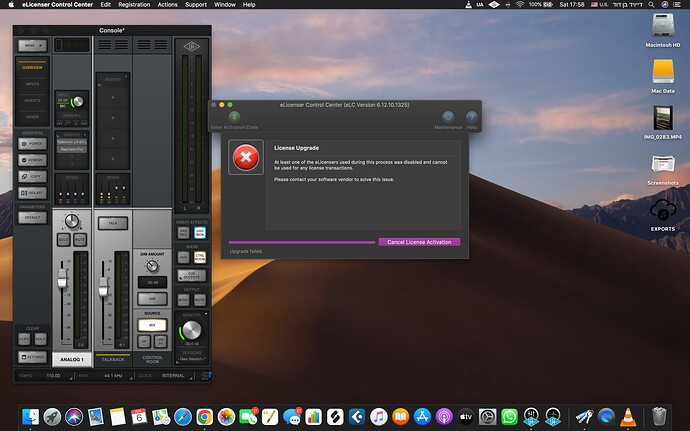This screenshot has height=431, width=690.
Task: Open App Store from the Dock
Action: [422, 416]
